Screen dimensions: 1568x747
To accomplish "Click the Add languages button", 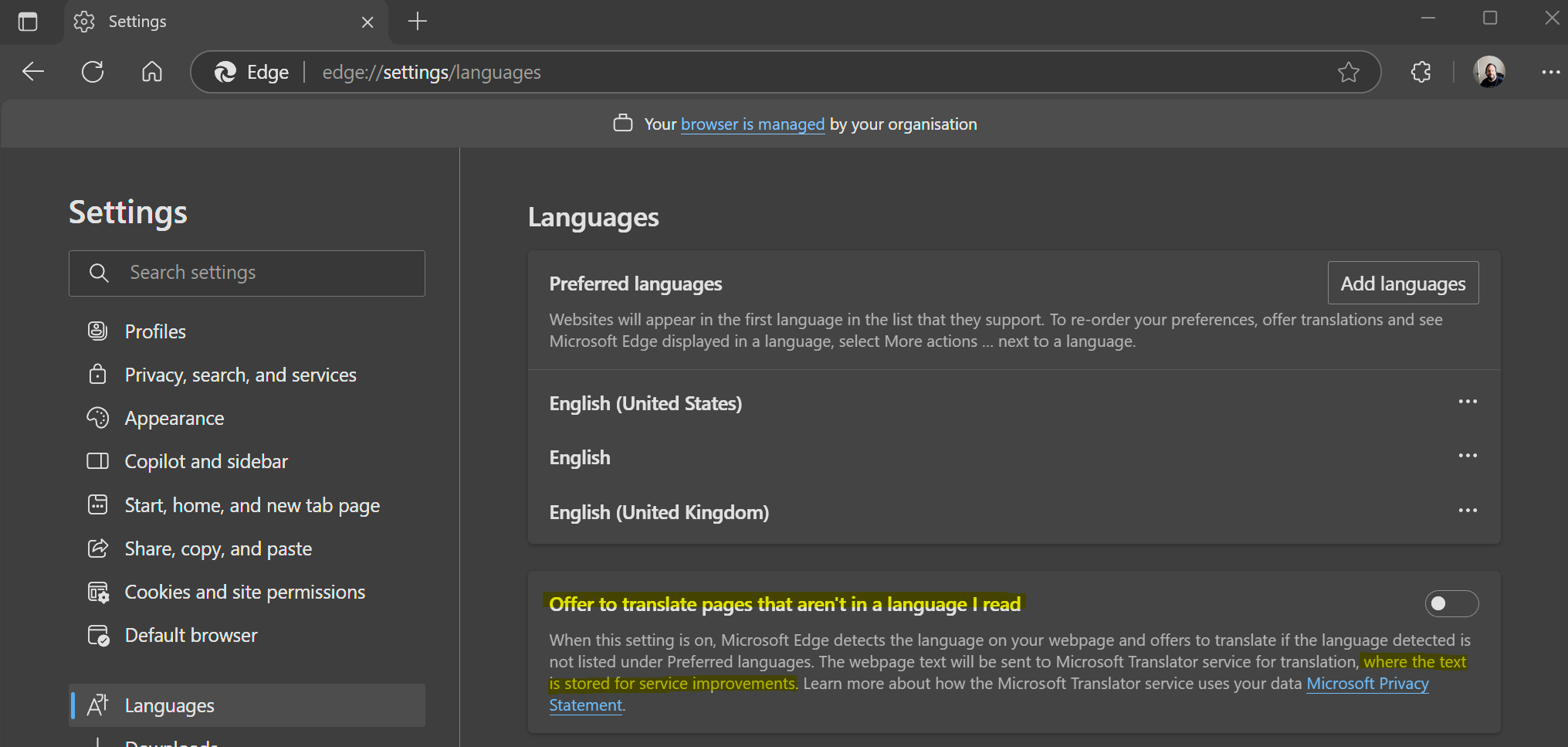I will pos(1402,284).
